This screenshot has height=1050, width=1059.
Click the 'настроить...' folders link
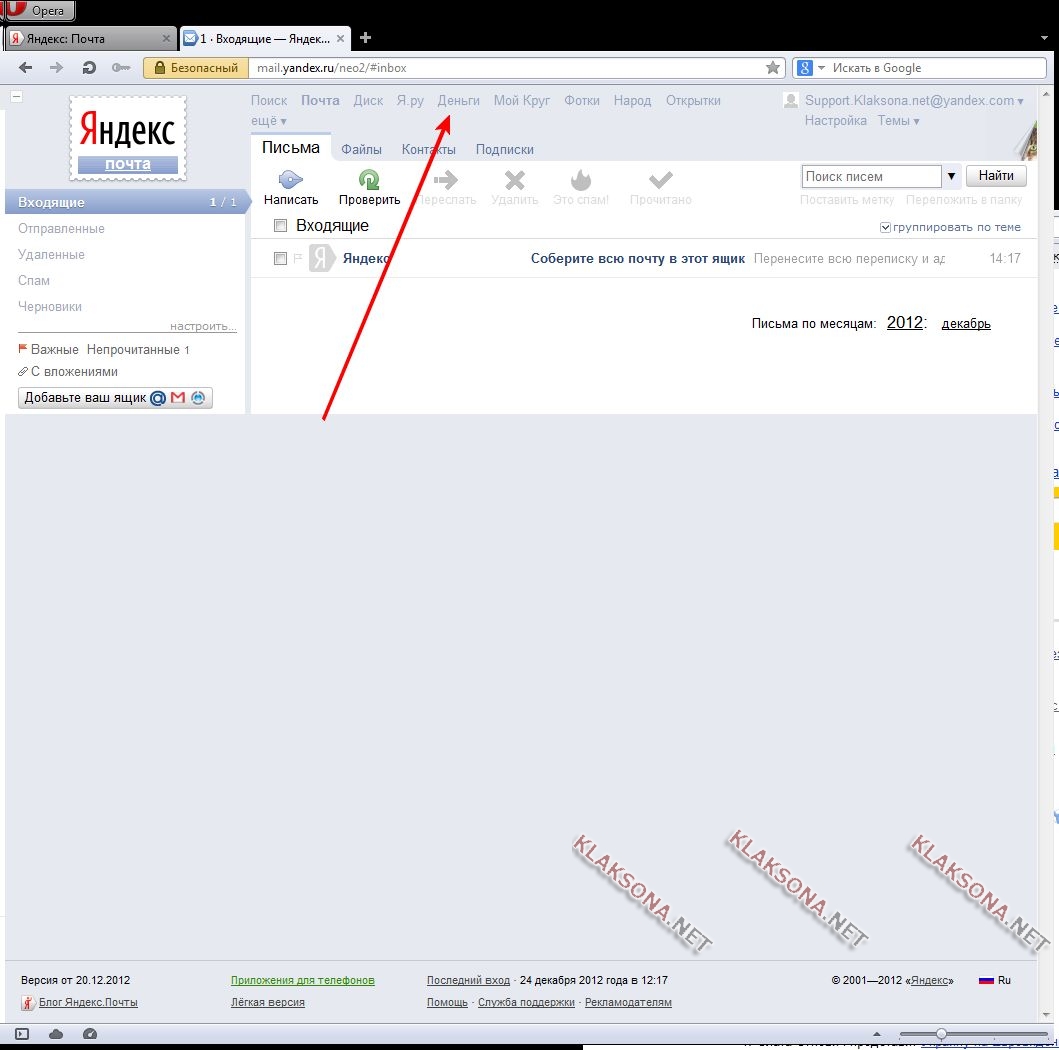coord(203,326)
